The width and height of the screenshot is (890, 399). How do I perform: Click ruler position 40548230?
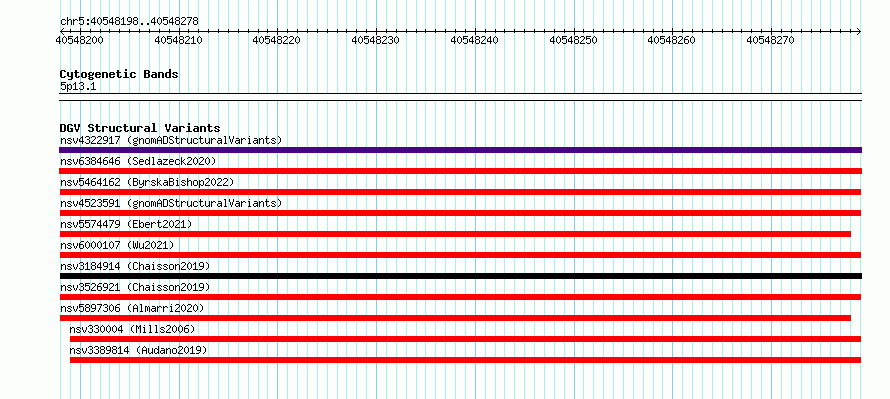pyautogui.click(x=375, y=40)
